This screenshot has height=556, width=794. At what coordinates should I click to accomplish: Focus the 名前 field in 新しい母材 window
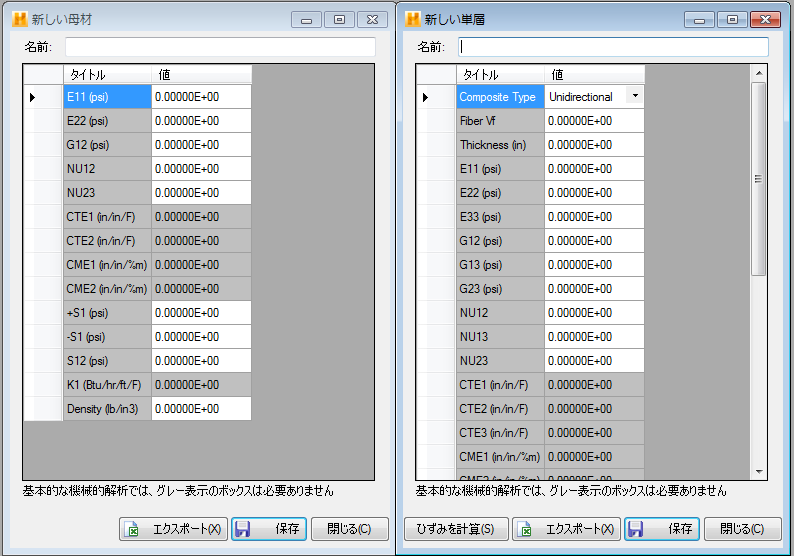(x=220, y=47)
